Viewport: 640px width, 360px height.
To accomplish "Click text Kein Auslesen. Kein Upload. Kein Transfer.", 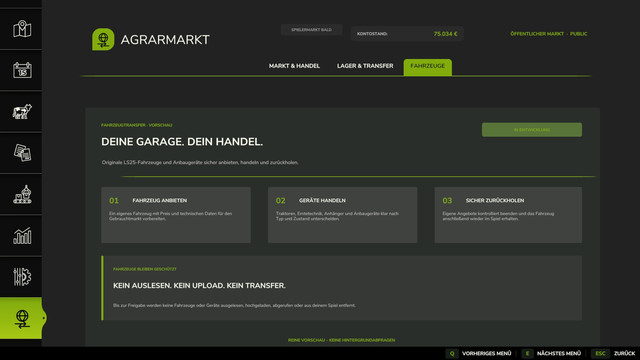I will click(x=199, y=286).
